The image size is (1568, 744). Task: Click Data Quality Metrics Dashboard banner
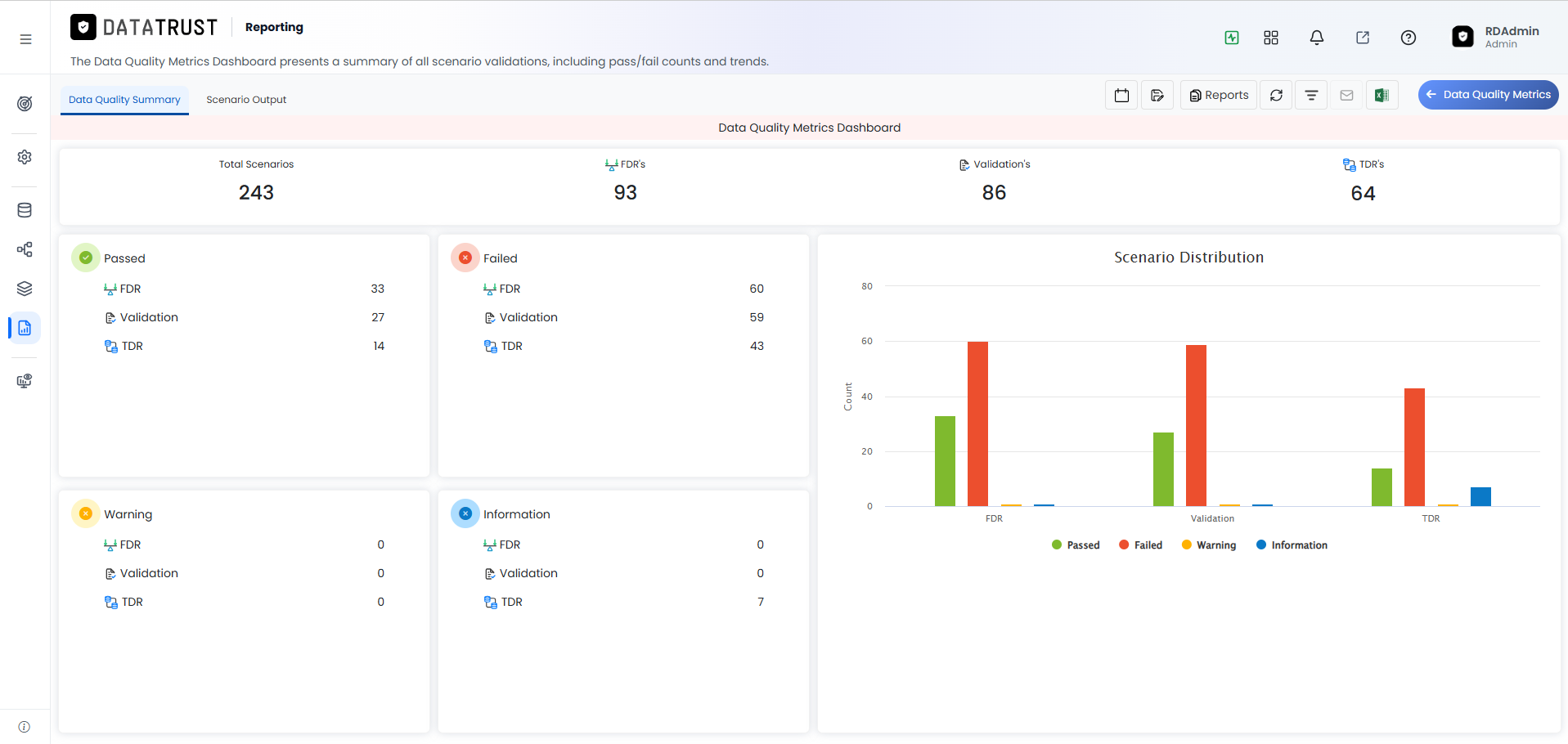(809, 128)
